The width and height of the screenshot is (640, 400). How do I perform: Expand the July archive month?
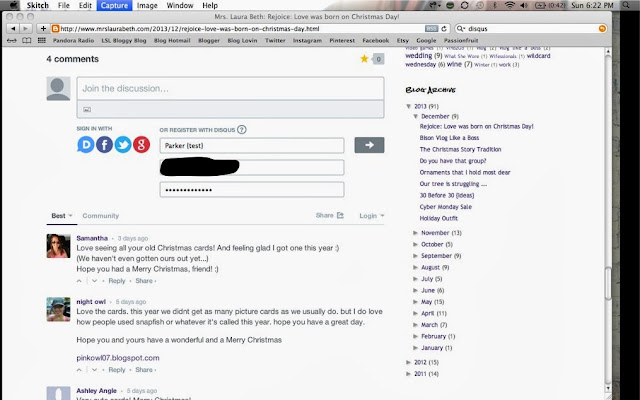pyautogui.click(x=416, y=279)
